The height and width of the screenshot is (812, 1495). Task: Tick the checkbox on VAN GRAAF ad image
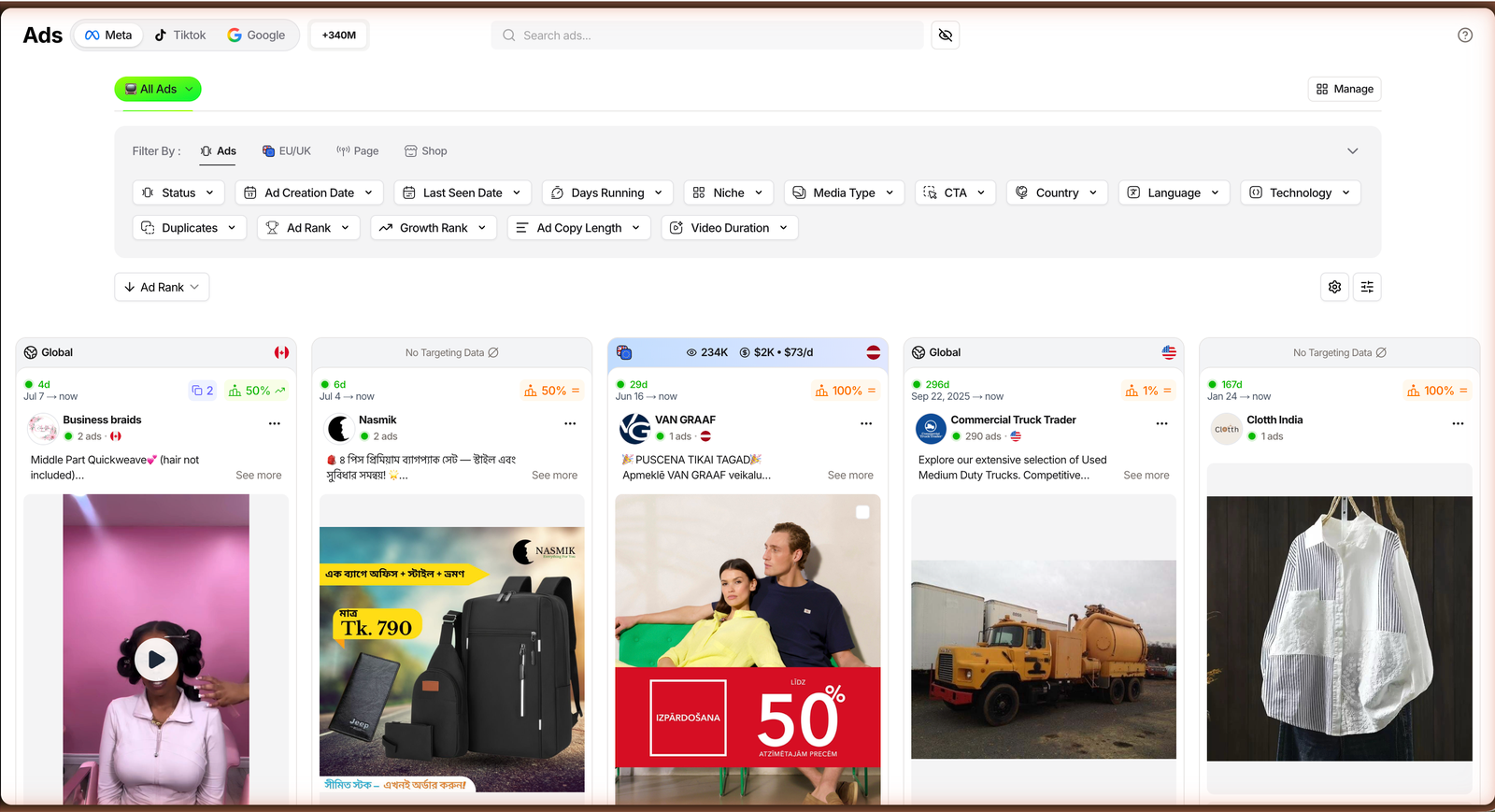click(862, 512)
